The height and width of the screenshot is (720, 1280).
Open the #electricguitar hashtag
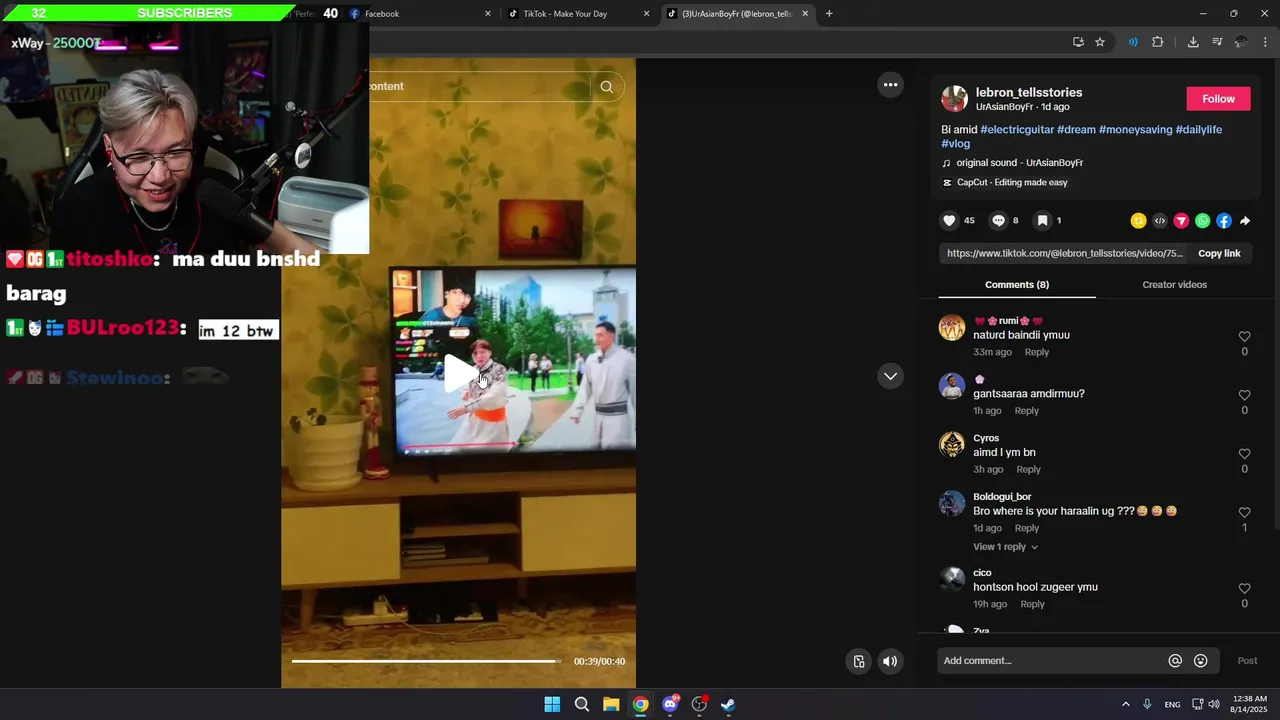coord(1016,130)
